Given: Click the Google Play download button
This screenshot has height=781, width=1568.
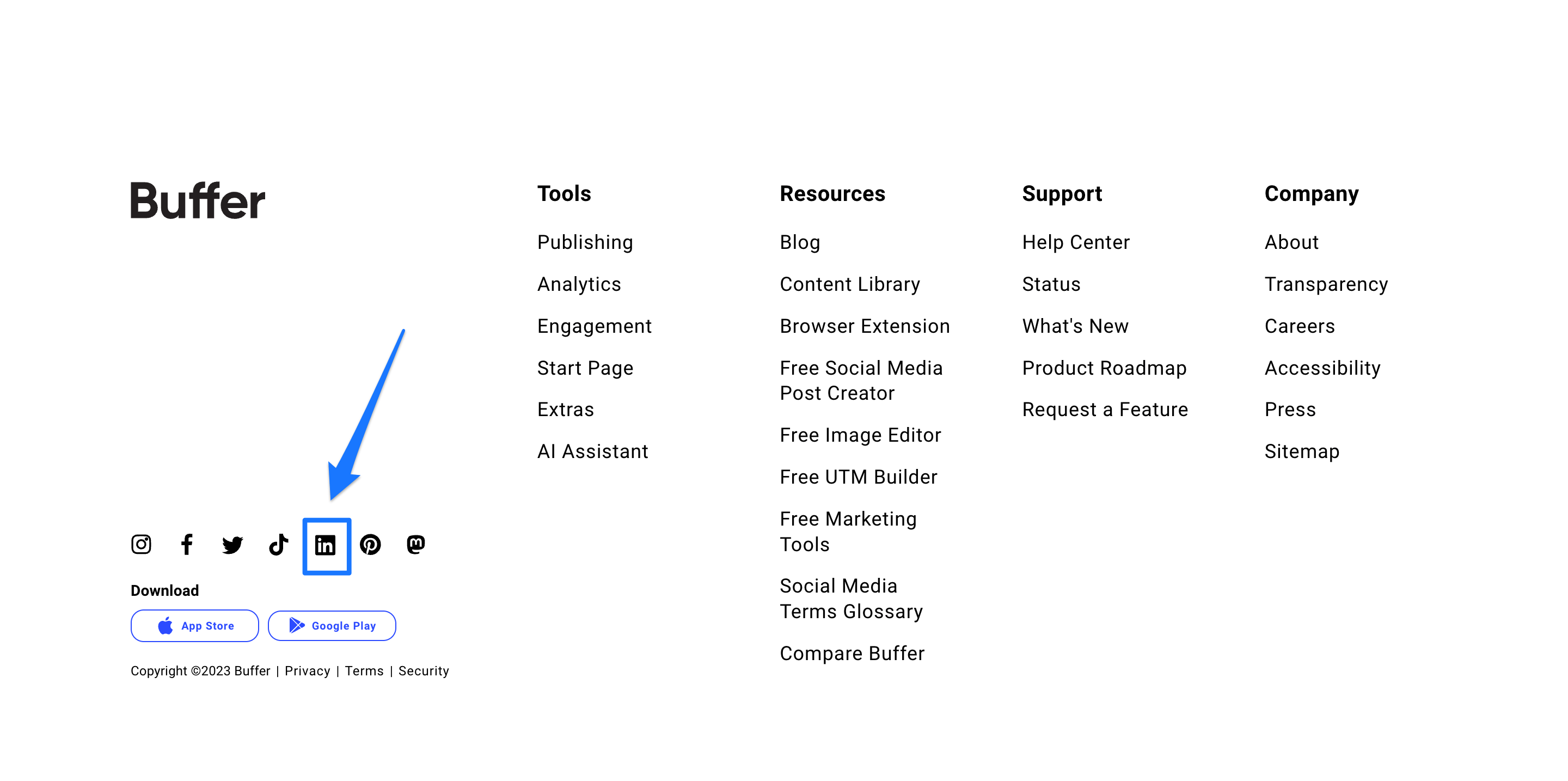Looking at the screenshot, I should (x=332, y=626).
